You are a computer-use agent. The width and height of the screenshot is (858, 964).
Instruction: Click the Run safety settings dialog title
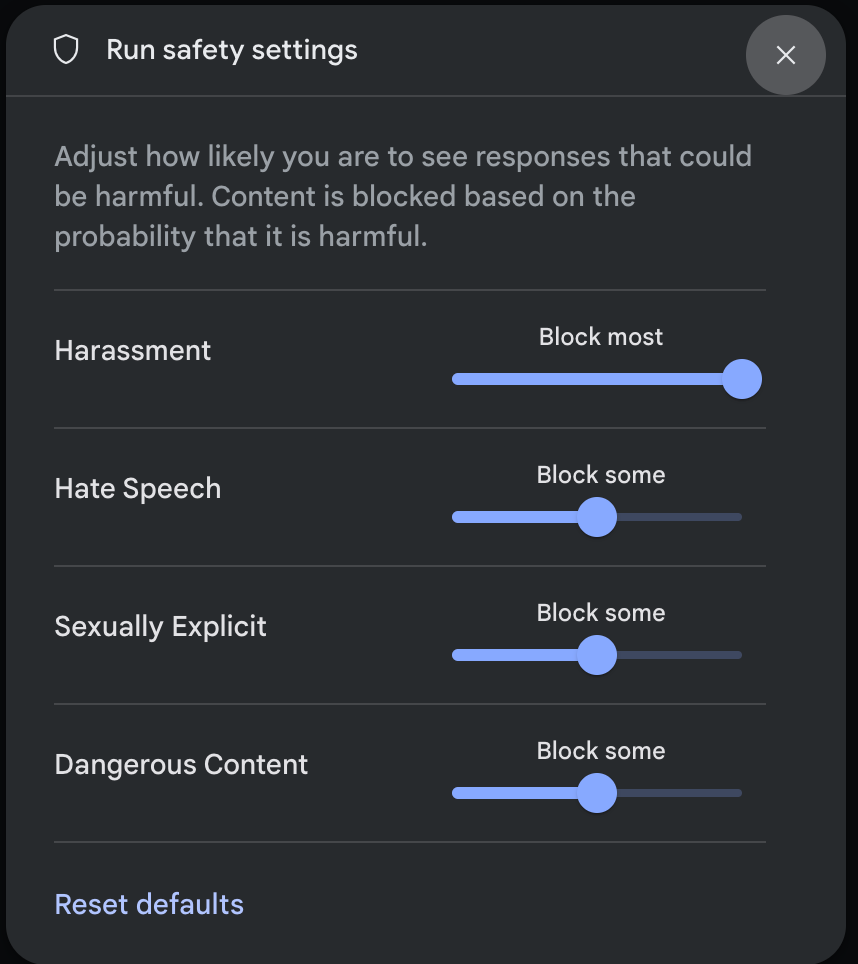[x=231, y=49]
